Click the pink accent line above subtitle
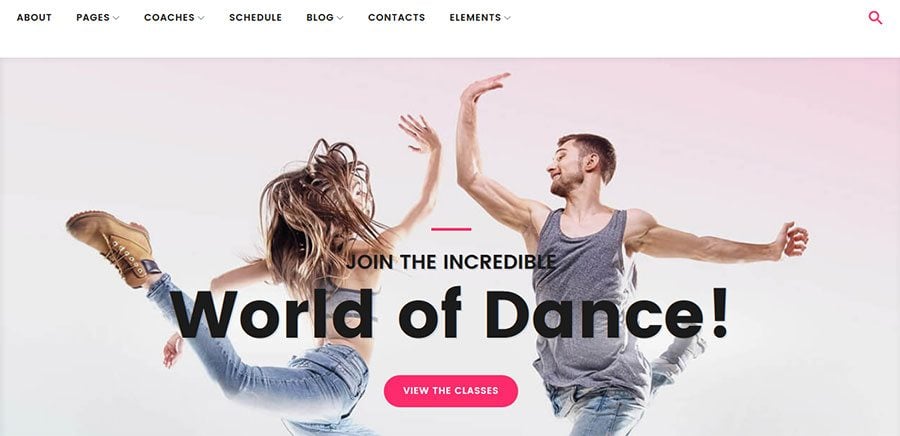 pos(451,229)
